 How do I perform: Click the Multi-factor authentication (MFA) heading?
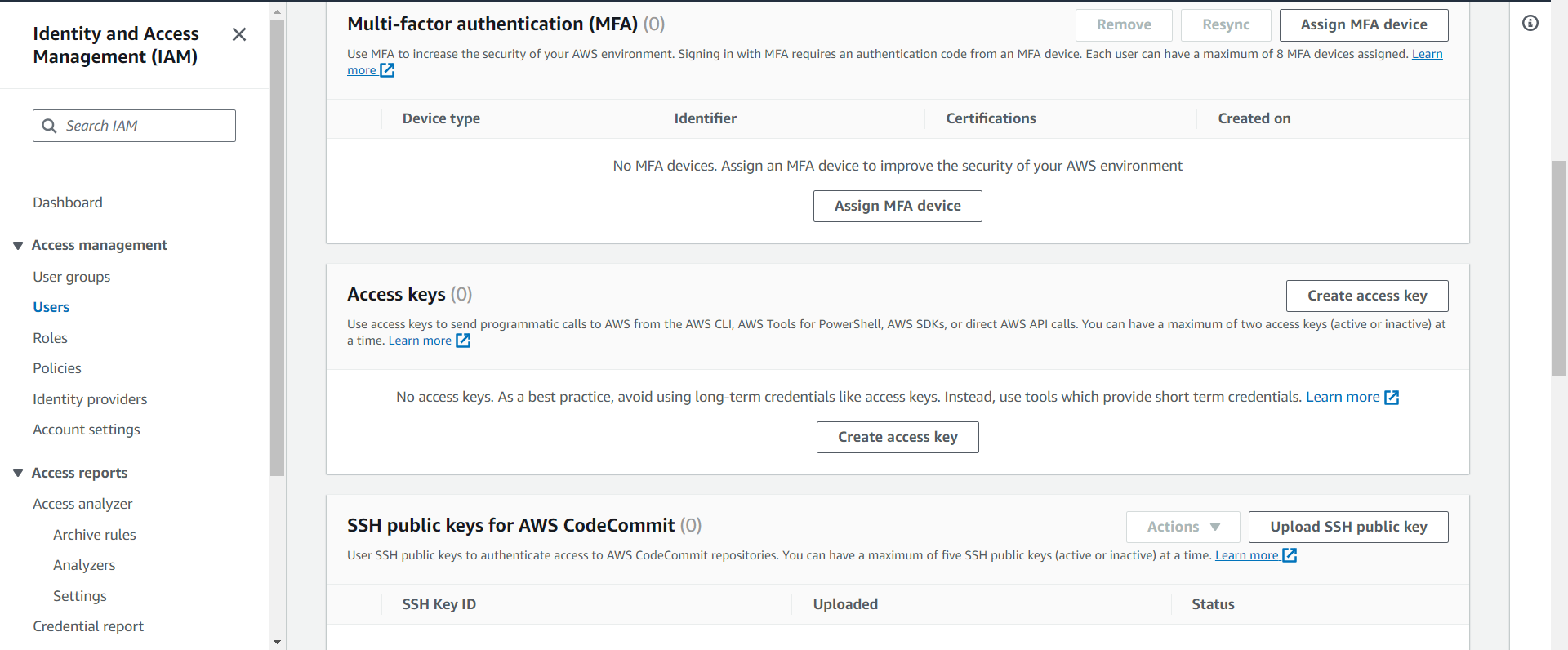pos(492,24)
